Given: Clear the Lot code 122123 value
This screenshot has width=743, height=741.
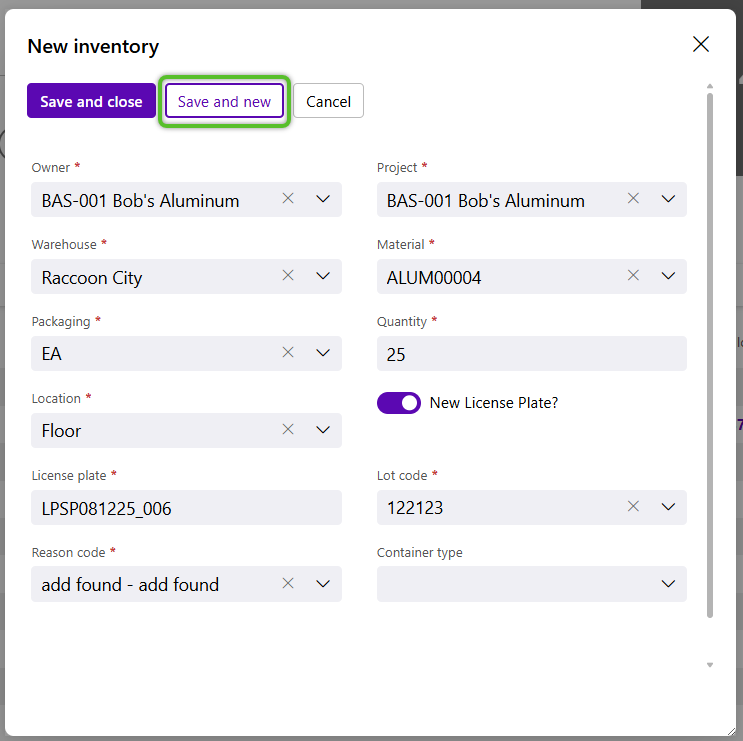Looking at the screenshot, I should 633,506.
